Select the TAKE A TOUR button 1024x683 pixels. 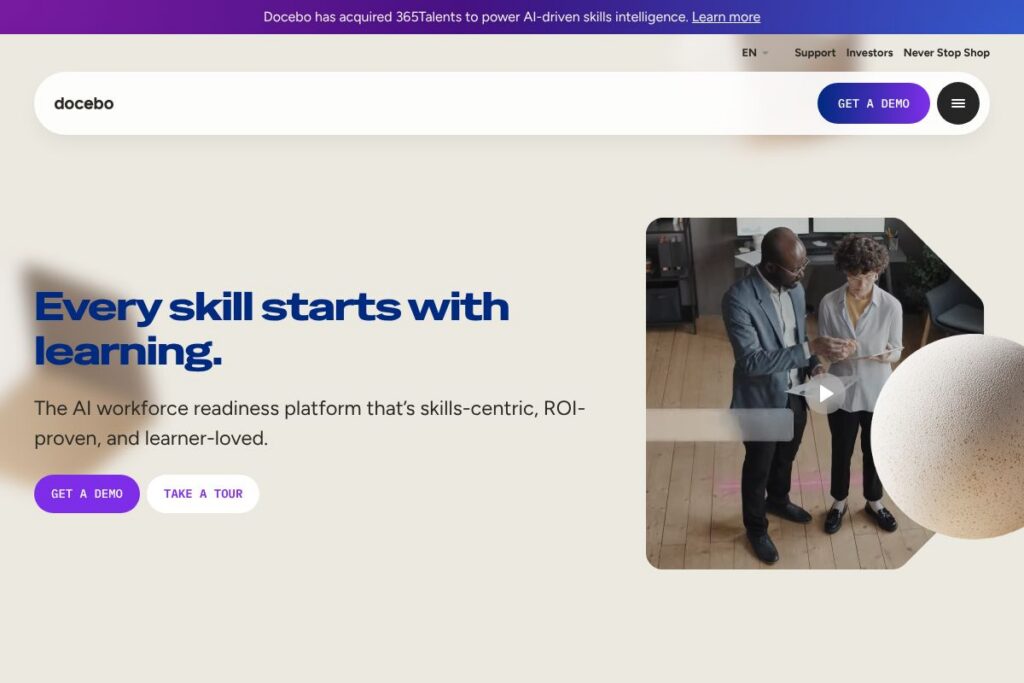(203, 494)
